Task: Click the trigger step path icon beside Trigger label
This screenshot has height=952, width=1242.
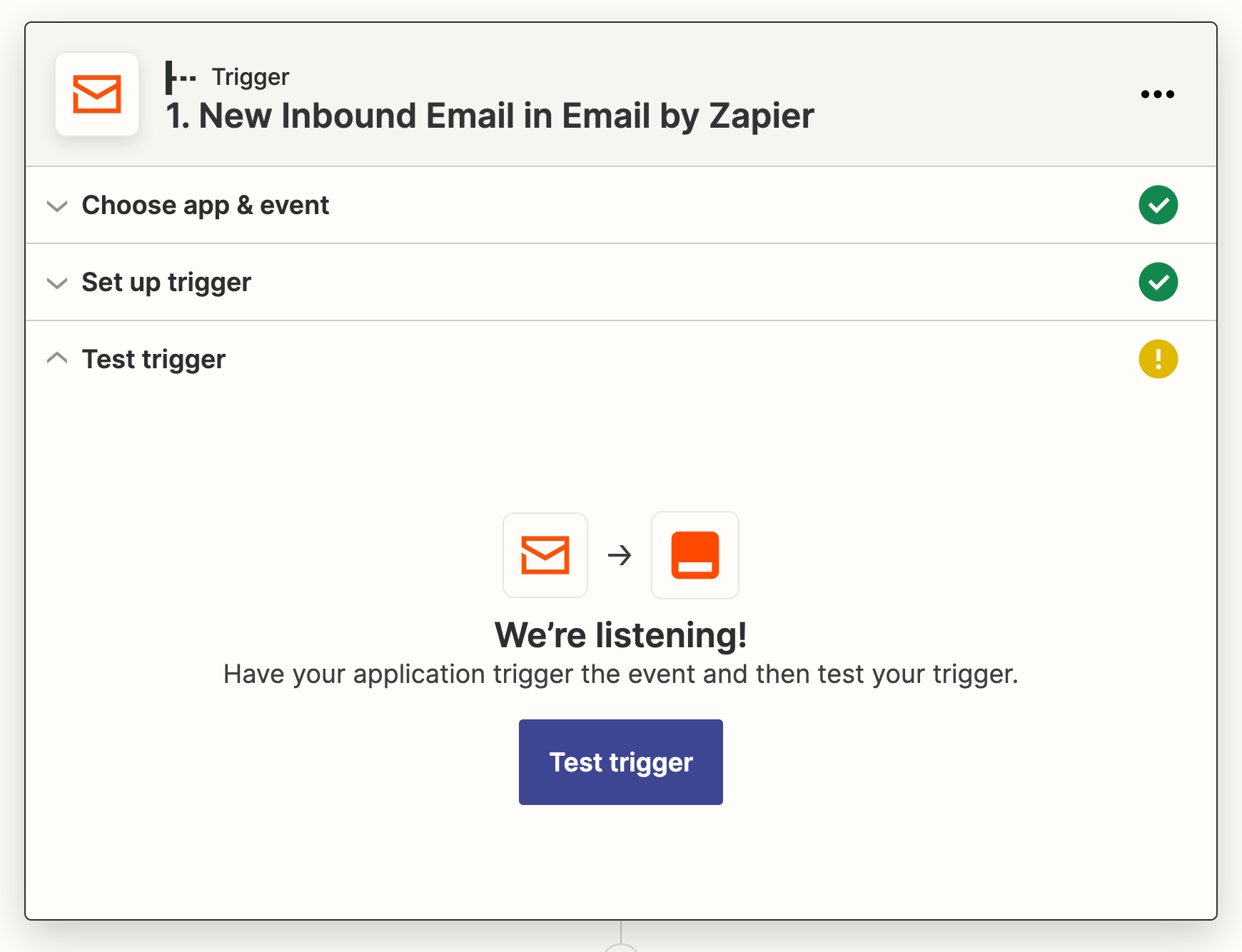Action: click(x=181, y=77)
